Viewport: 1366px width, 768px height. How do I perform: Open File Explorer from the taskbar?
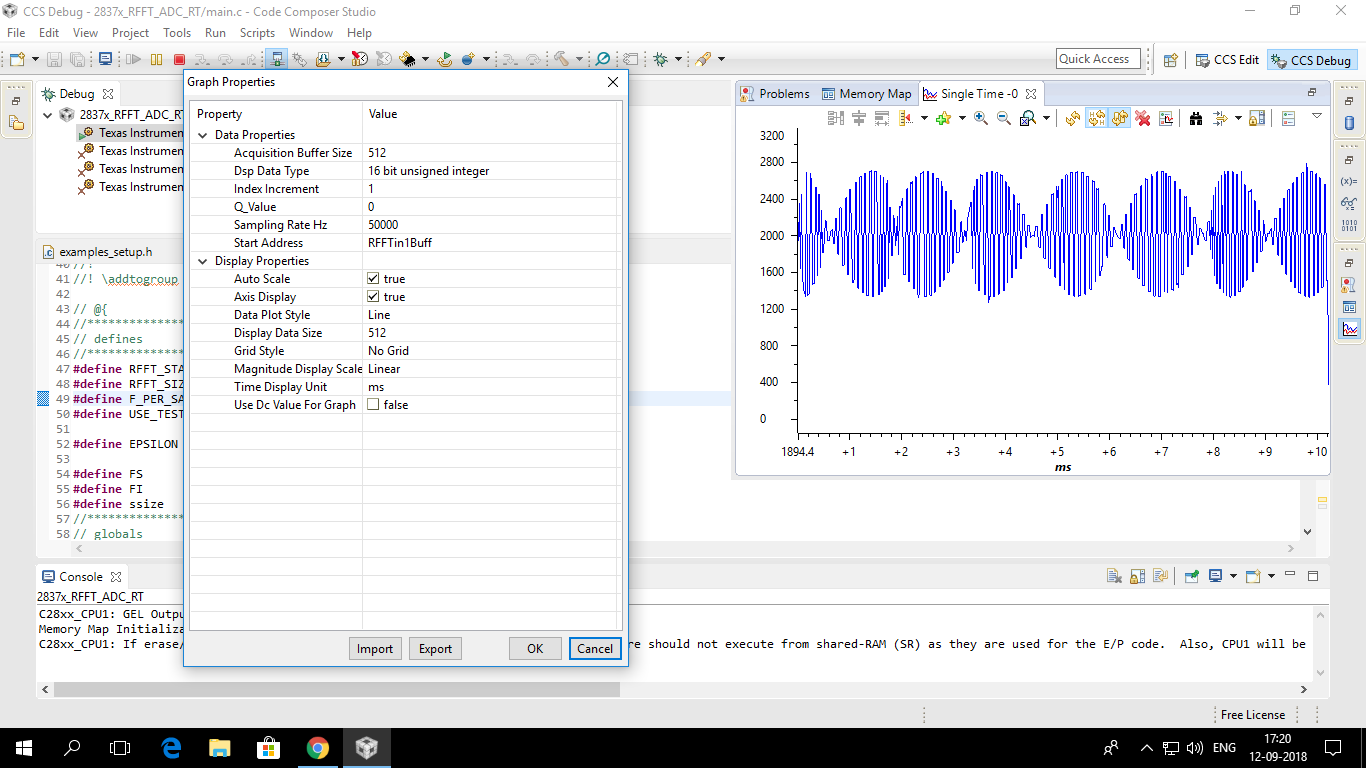[x=220, y=747]
